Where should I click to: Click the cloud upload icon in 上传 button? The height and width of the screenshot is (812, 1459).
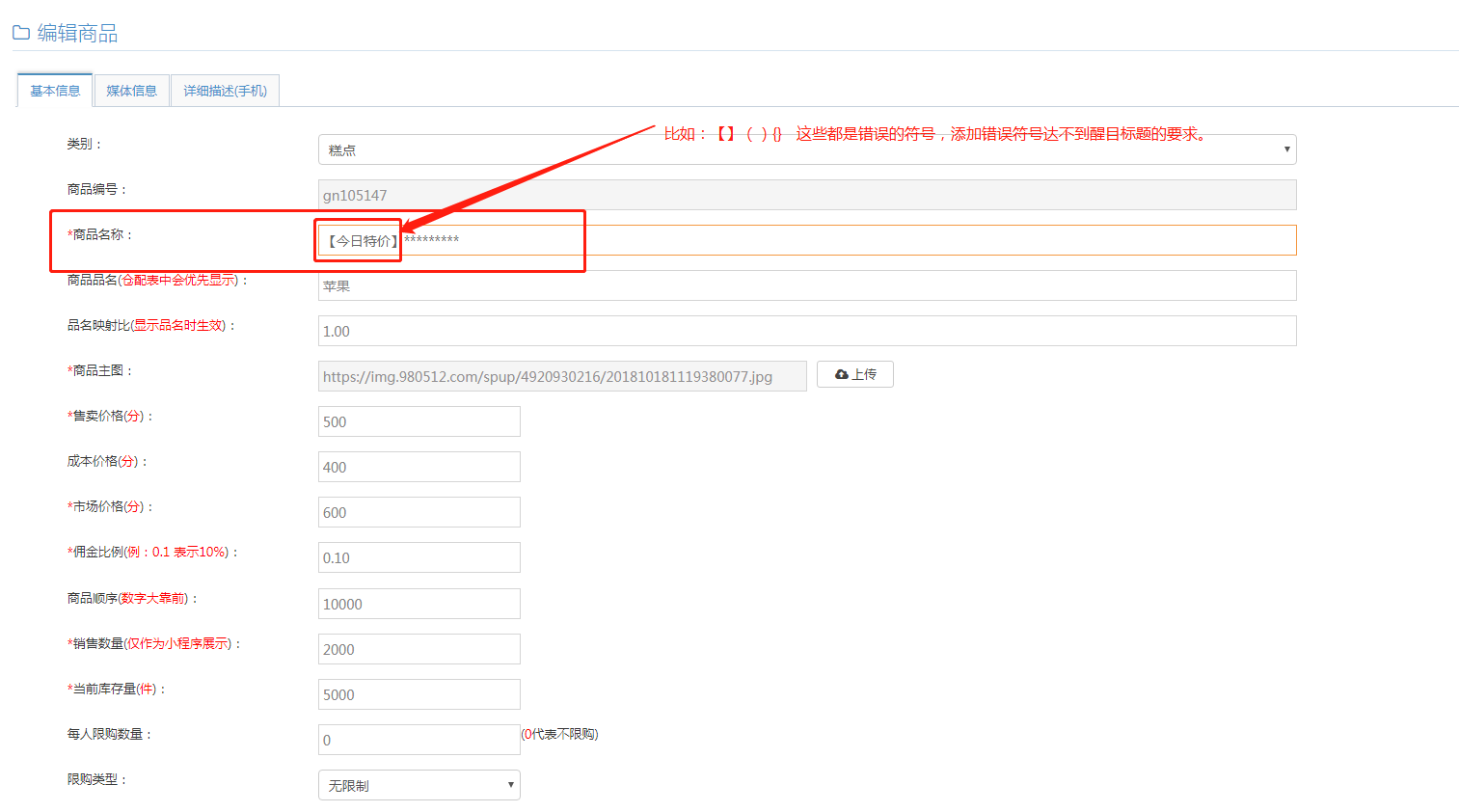(842, 374)
